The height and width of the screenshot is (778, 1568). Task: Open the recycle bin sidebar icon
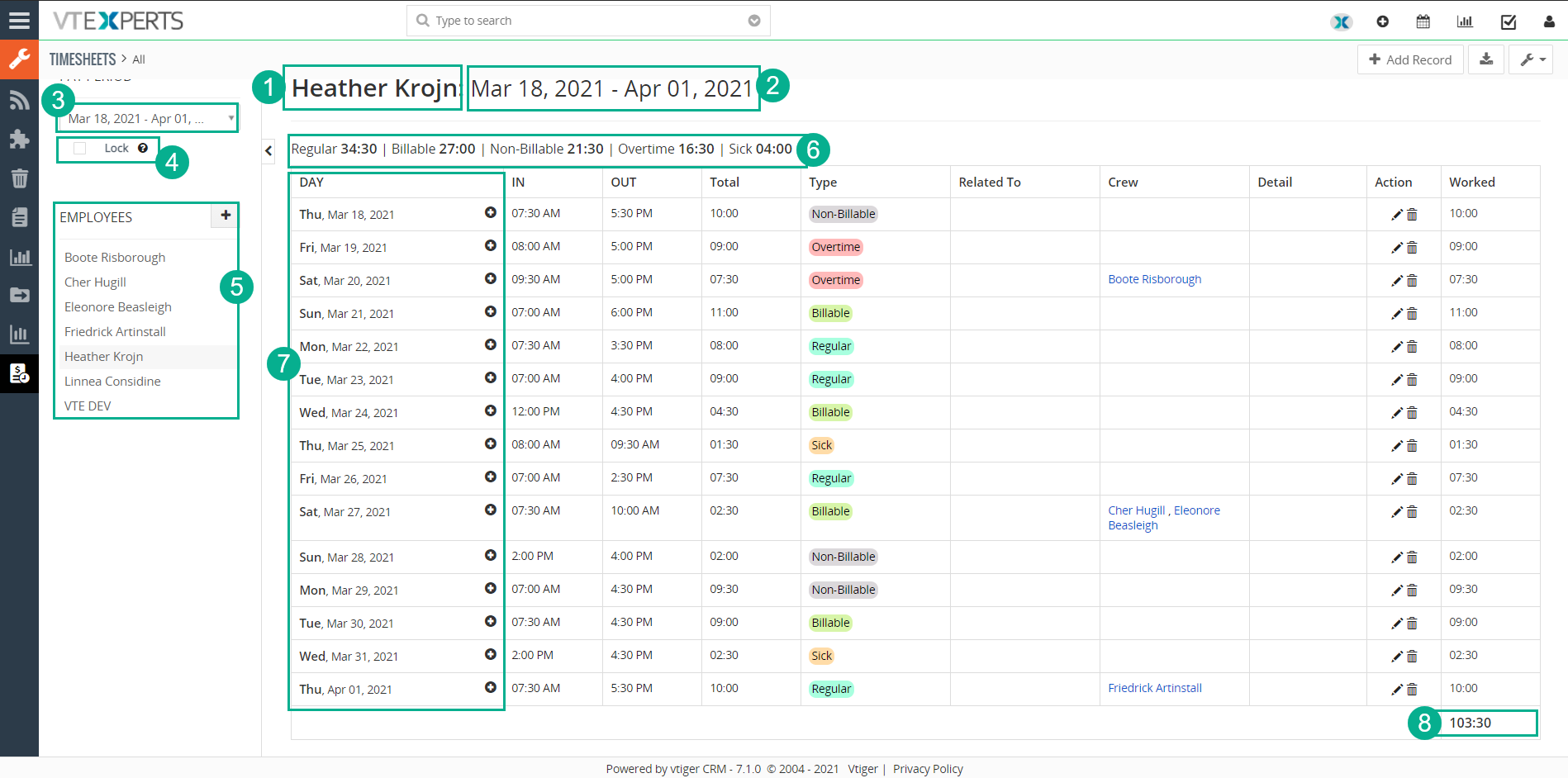19,178
